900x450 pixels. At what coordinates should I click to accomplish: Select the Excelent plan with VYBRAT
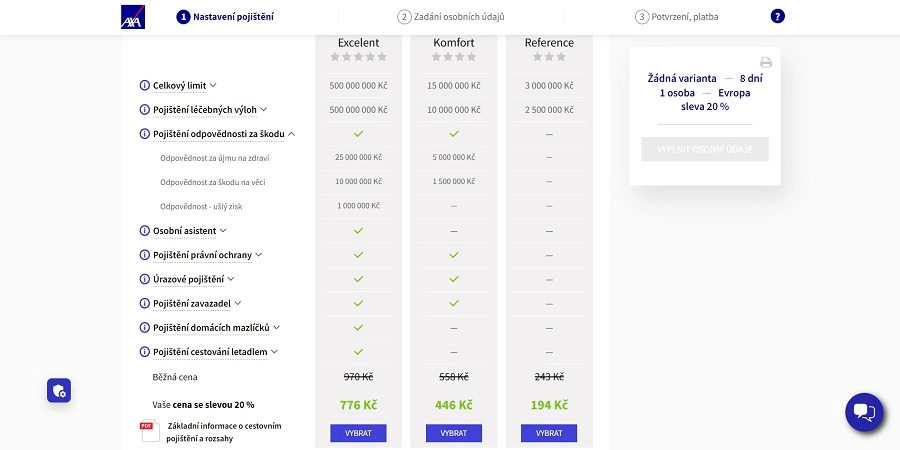click(x=358, y=433)
